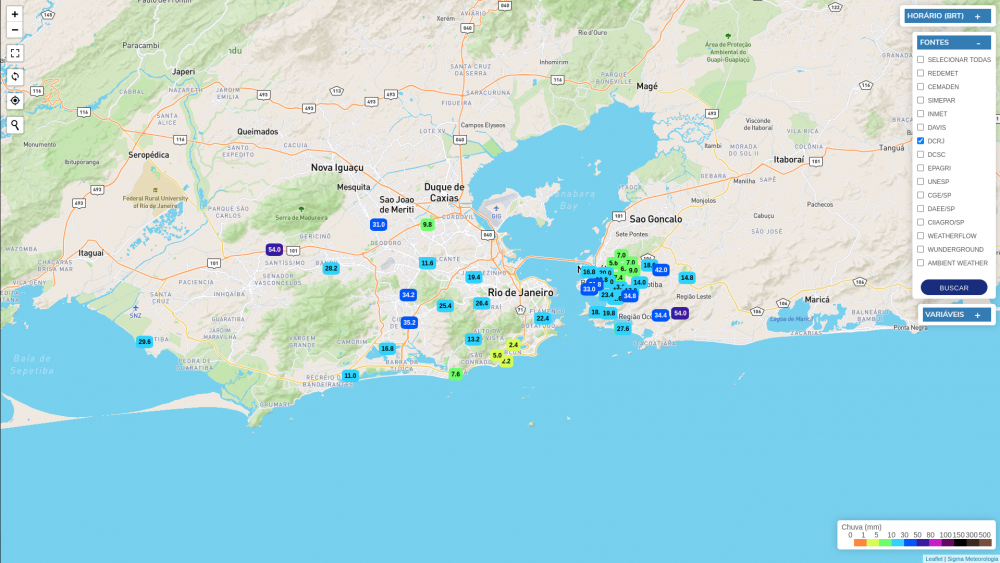This screenshot has width=1000, height=563.
Task: Enable the WUNDERGROUND source
Action: click(920, 249)
